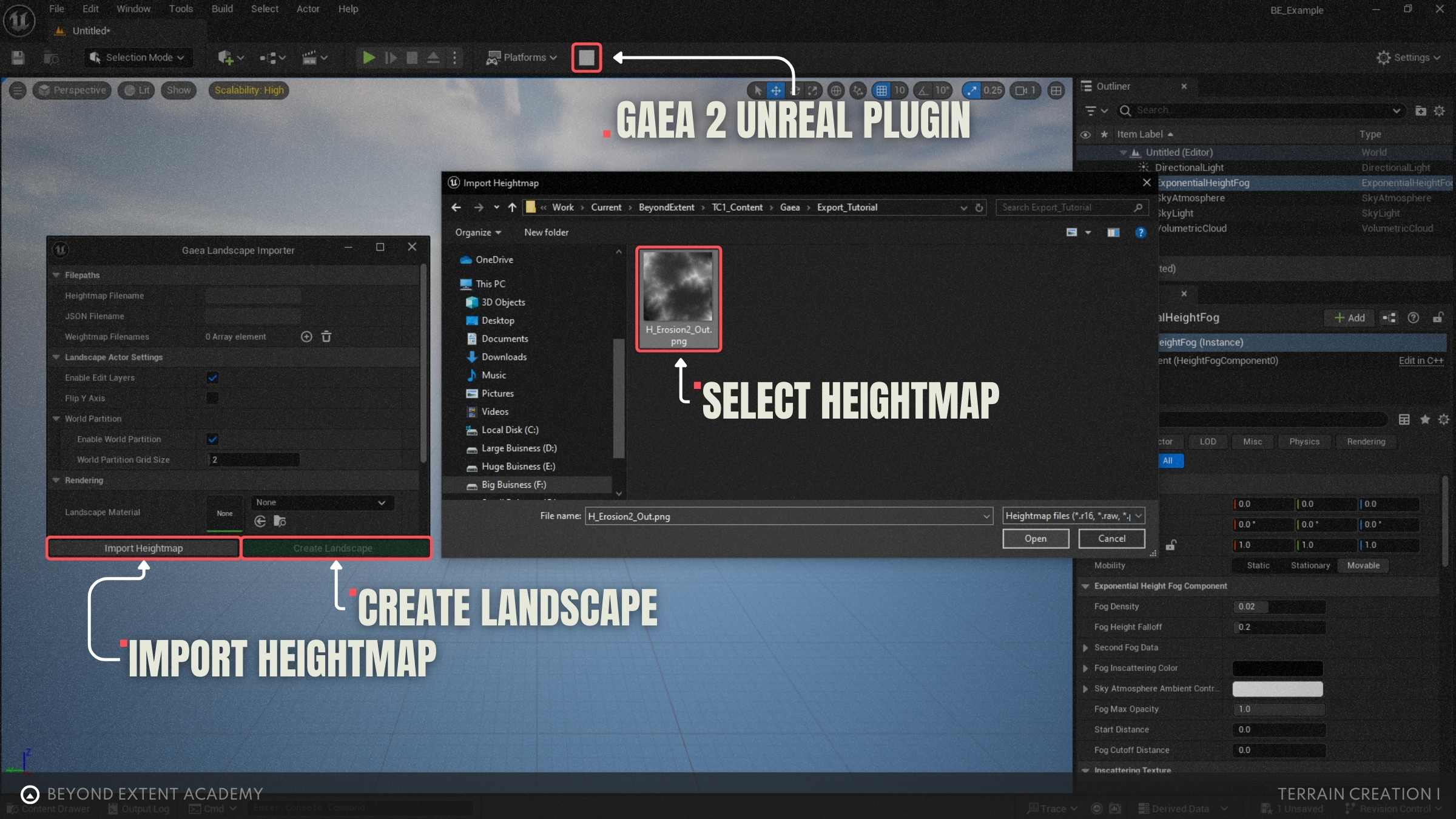
Task: Uncheck Enable World Partition
Action: (x=212, y=439)
